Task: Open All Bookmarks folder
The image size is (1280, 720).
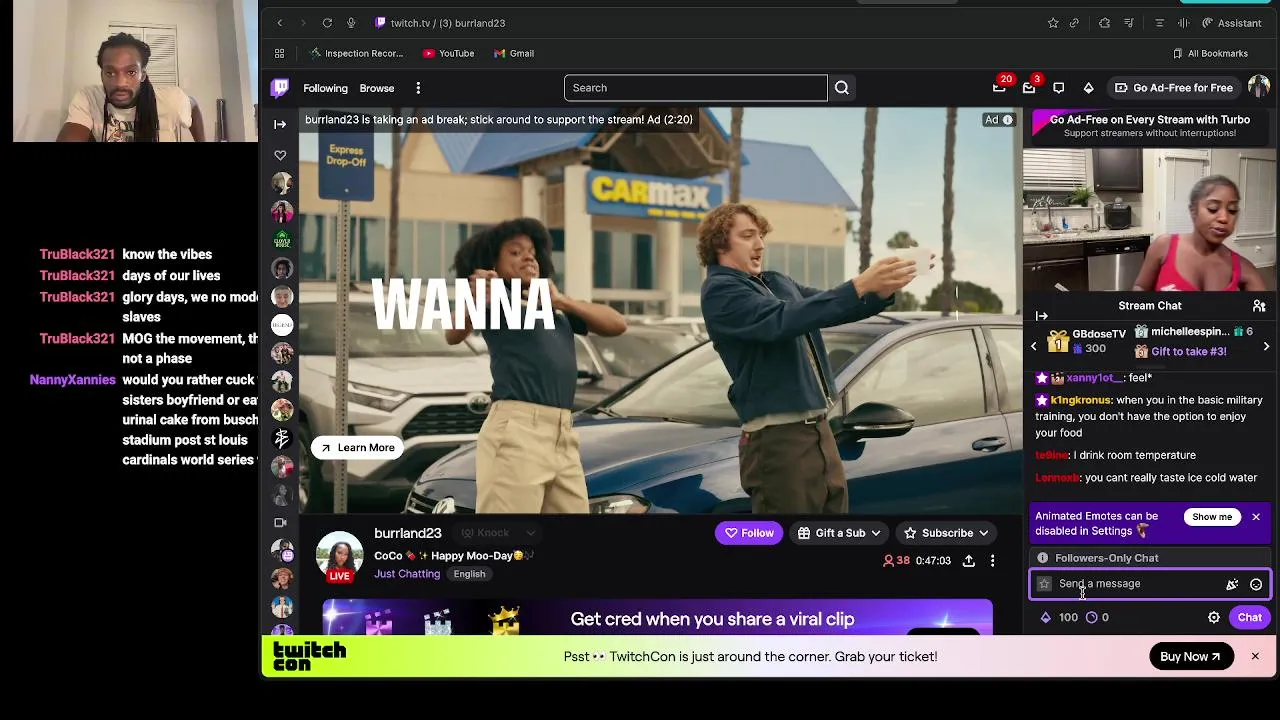Action: tap(1210, 53)
